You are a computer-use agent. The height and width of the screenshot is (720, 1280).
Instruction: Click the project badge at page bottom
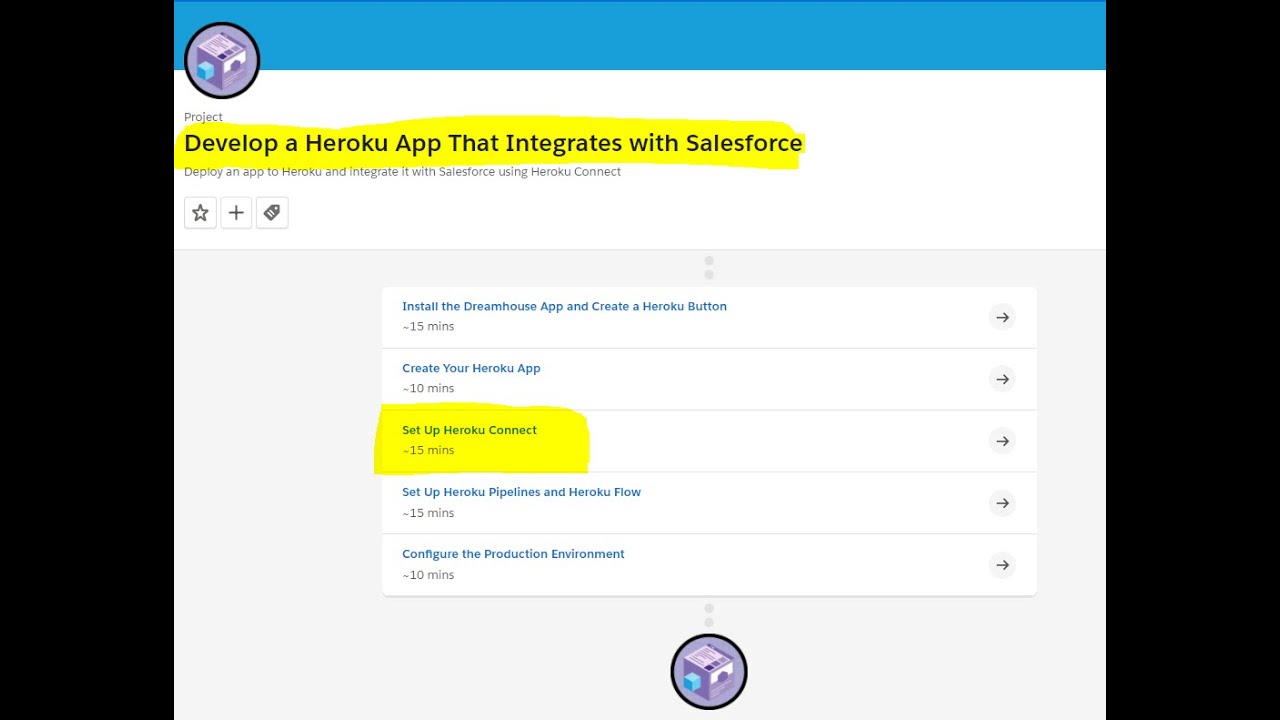pos(709,672)
